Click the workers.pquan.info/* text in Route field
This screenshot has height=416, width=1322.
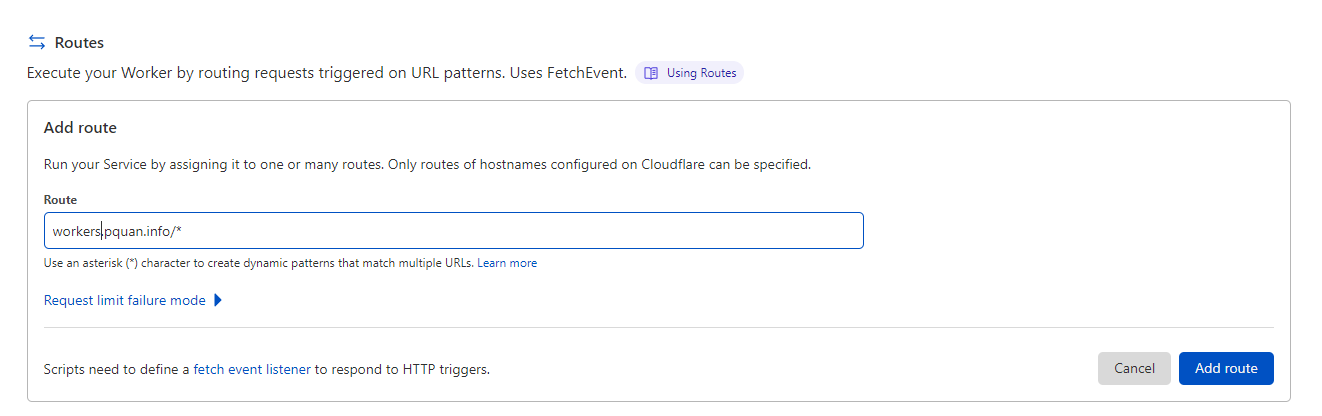(x=117, y=231)
